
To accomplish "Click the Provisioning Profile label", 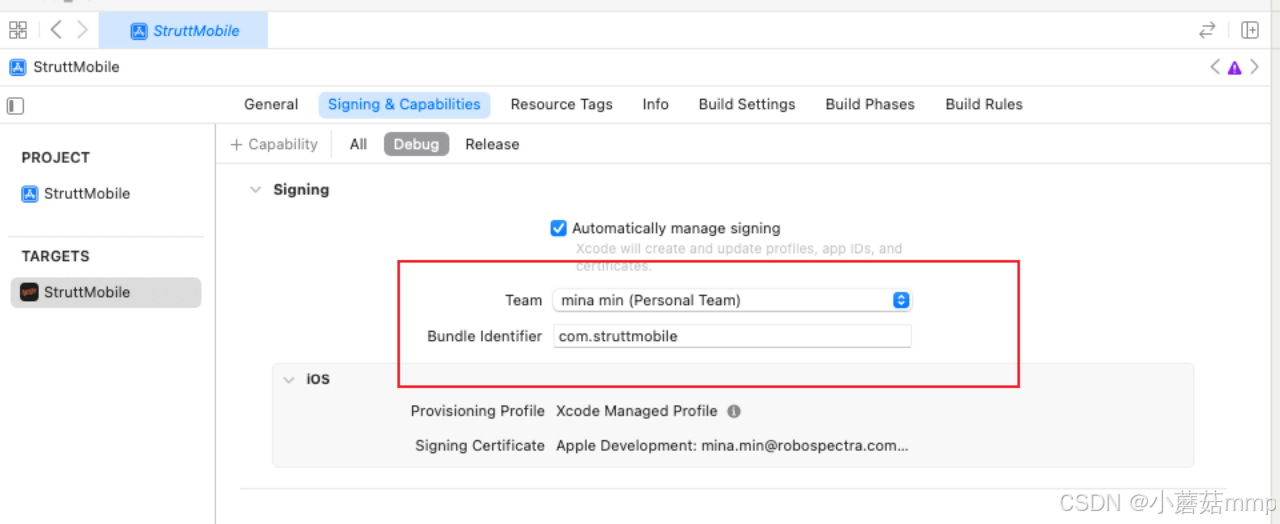I will point(477,411).
